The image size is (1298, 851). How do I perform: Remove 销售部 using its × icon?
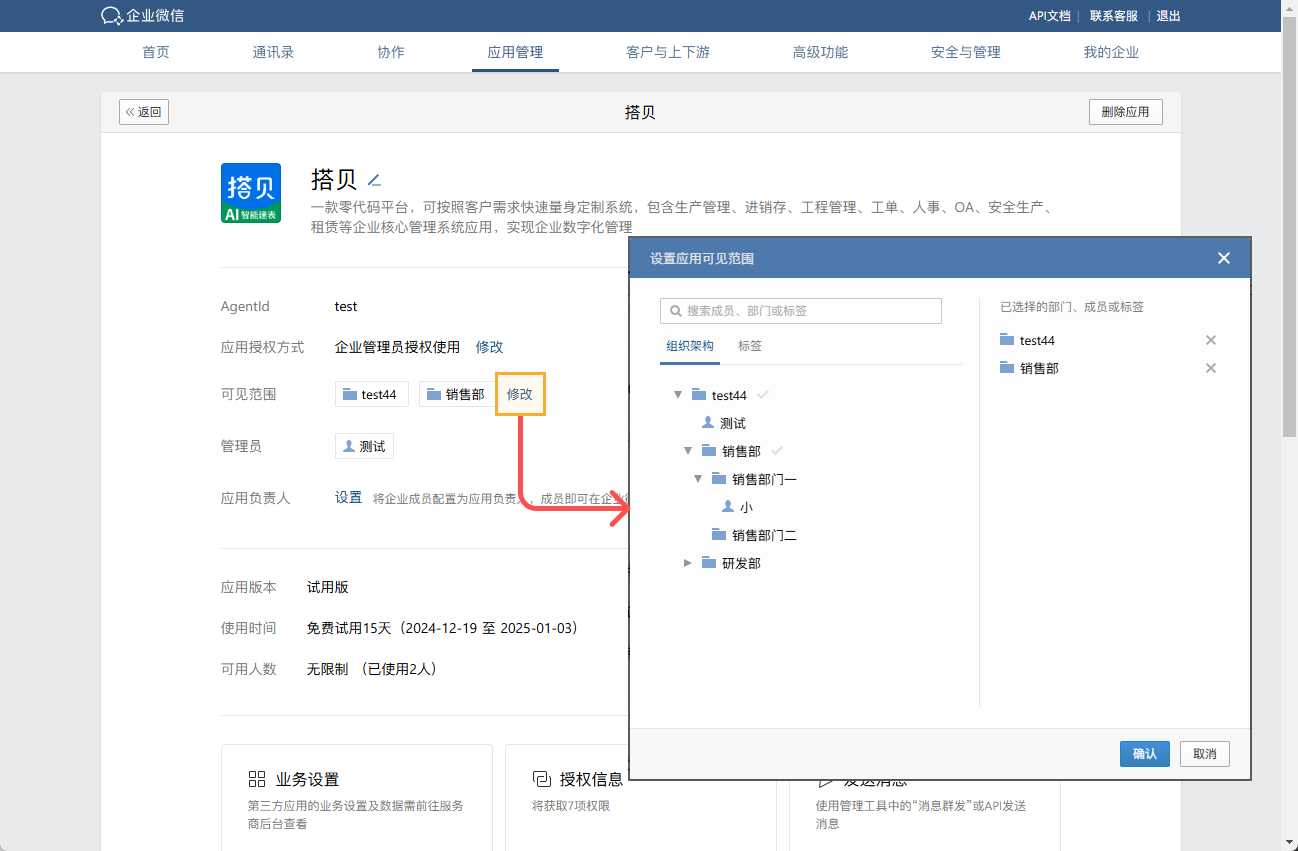coord(1211,368)
